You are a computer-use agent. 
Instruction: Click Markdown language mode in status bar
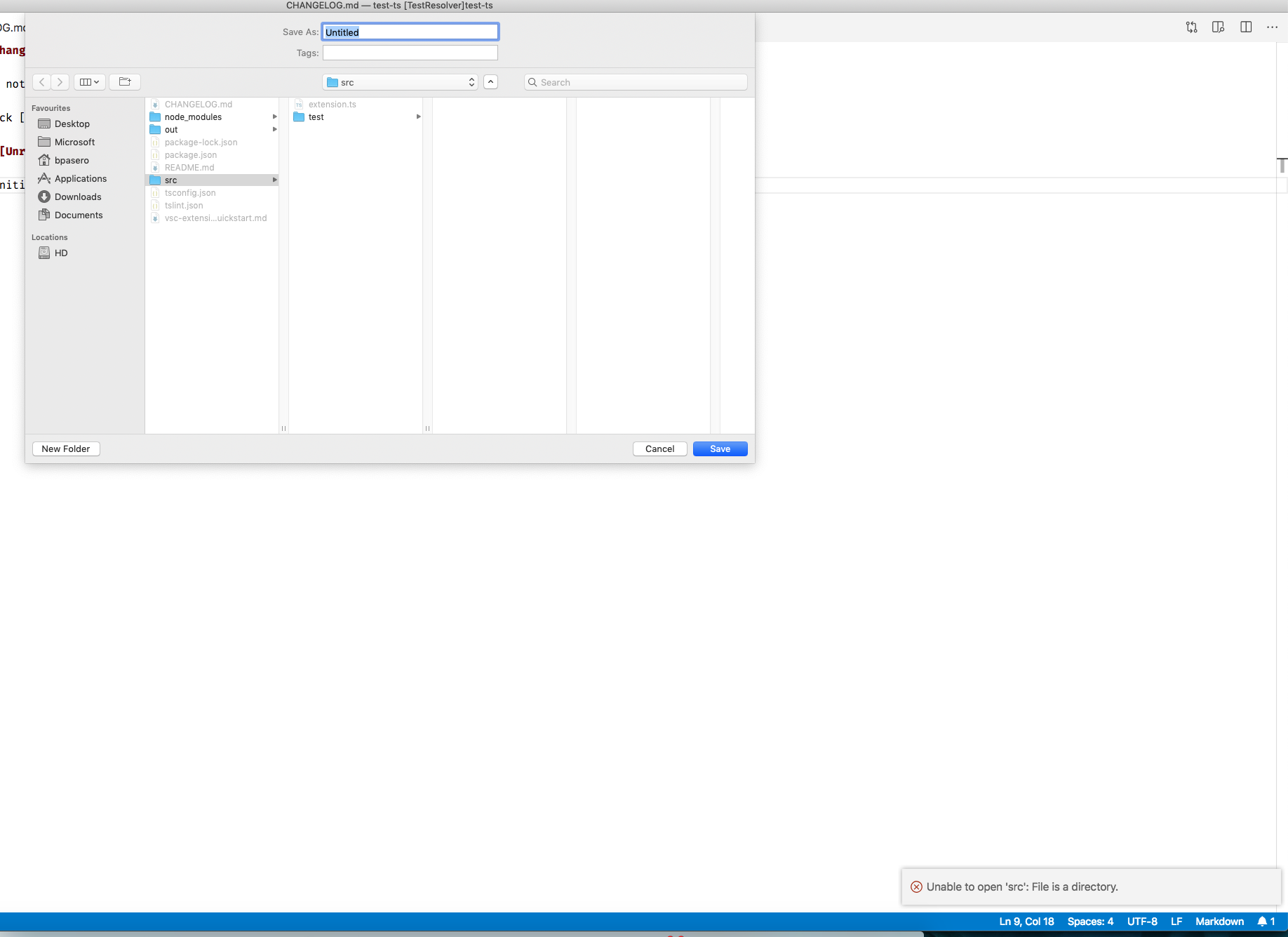coord(1219,921)
